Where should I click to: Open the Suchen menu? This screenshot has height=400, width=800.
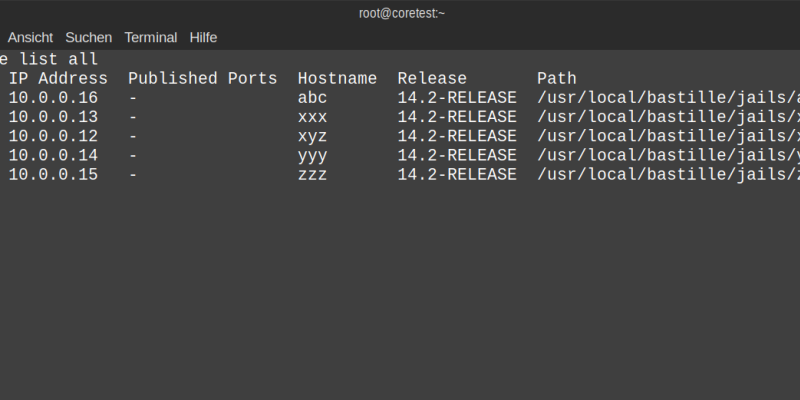[89, 37]
